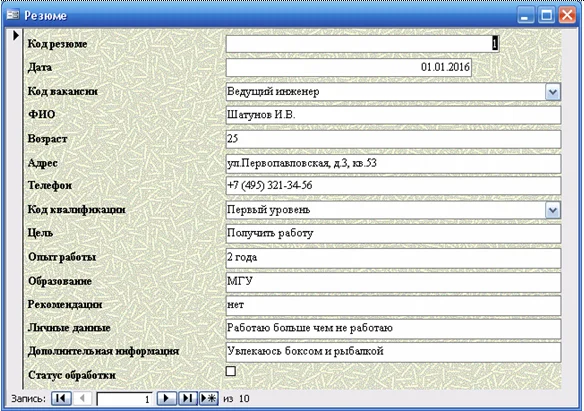Jump to last record button
This screenshot has height=411, width=584.
[x=188, y=398]
